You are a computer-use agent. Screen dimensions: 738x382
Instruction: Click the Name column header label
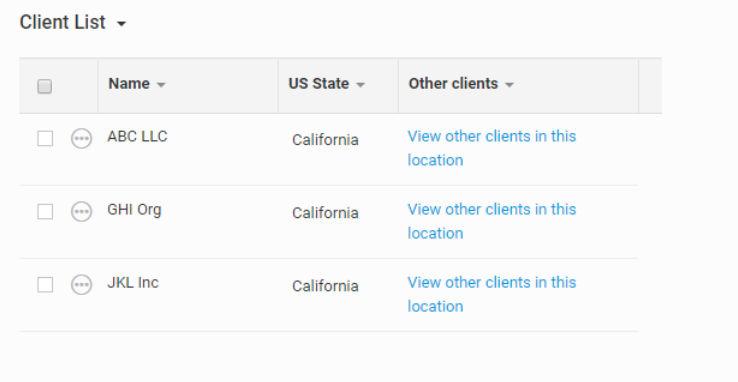pos(129,84)
